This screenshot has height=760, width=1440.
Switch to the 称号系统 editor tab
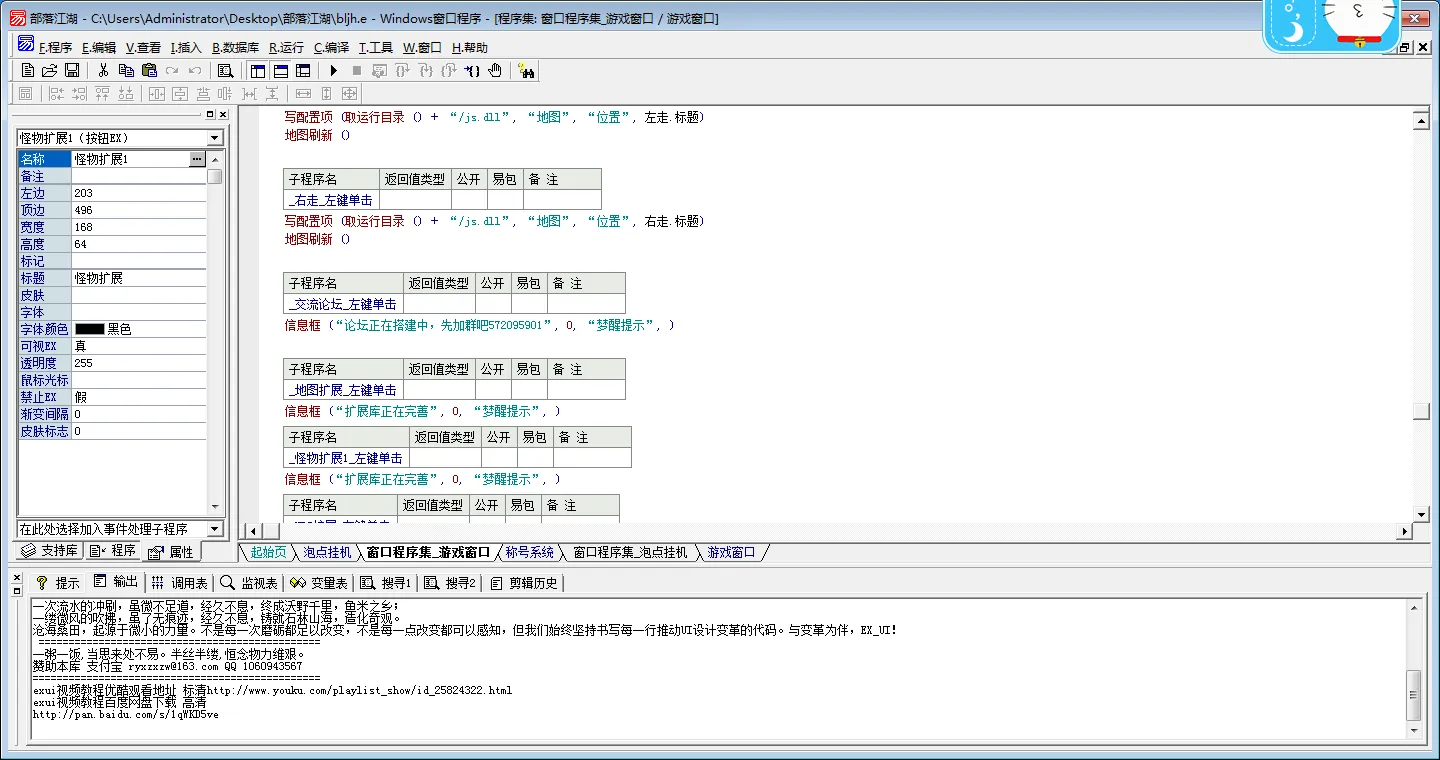(x=529, y=552)
